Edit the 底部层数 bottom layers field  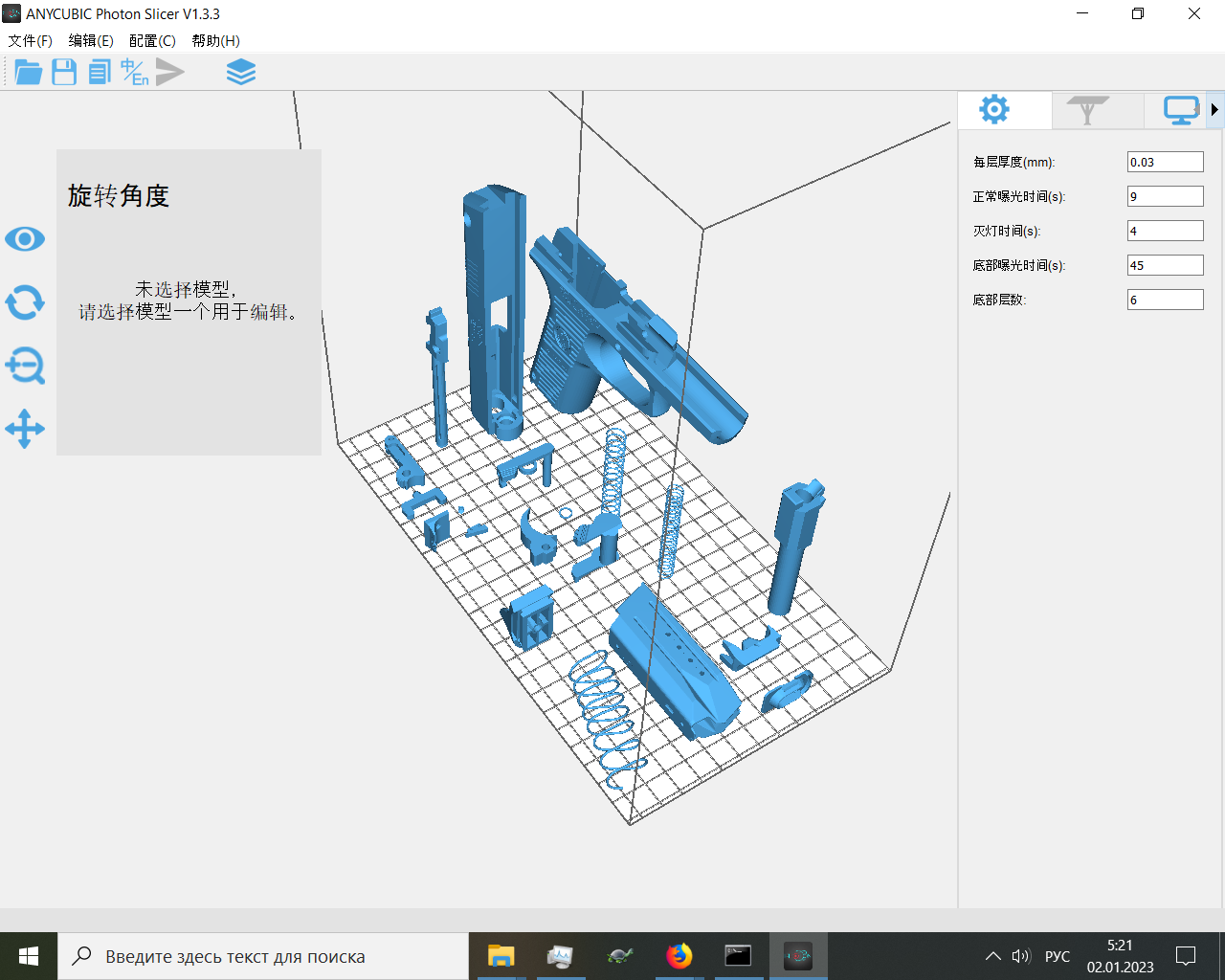click(1165, 300)
